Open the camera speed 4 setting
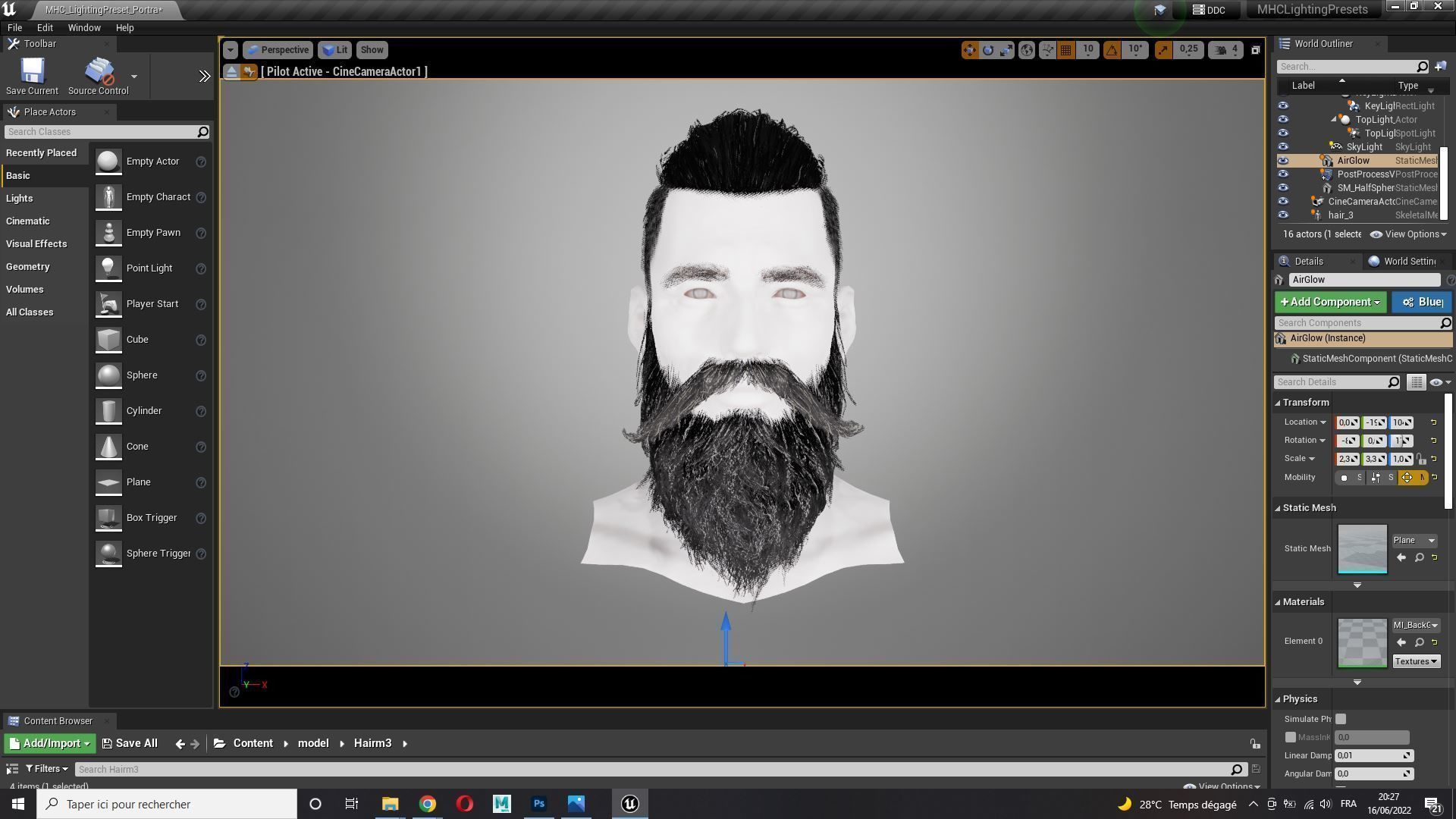This screenshot has height=819, width=1456. 1226,50
